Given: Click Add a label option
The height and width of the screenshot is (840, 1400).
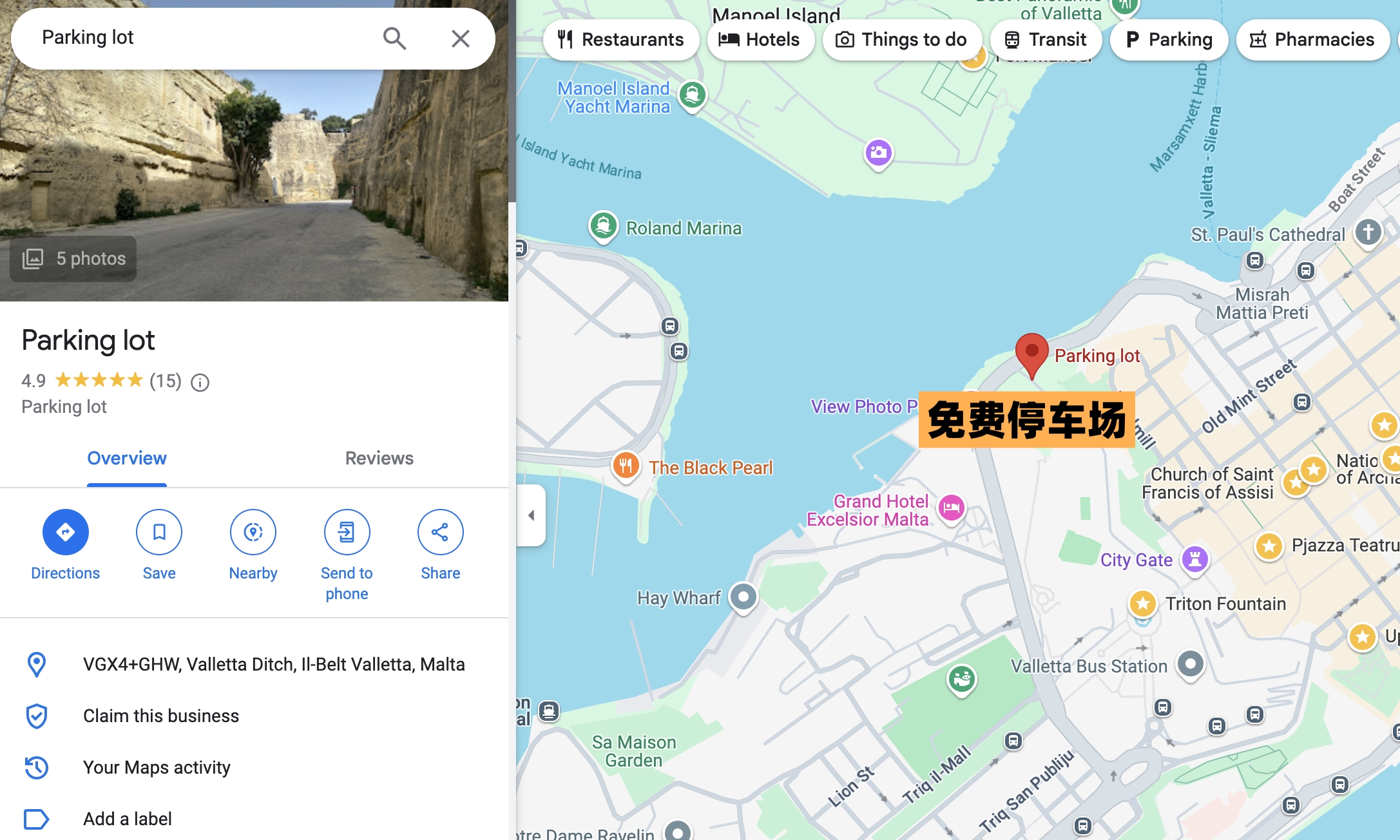Looking at the screenshot, I should [x=128, y=819].
